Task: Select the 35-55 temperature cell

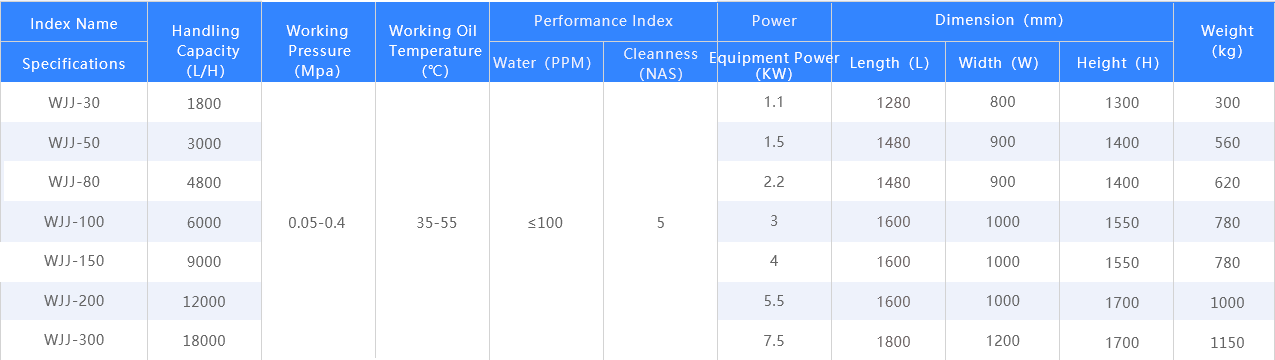Action: [x=432, y=222]
